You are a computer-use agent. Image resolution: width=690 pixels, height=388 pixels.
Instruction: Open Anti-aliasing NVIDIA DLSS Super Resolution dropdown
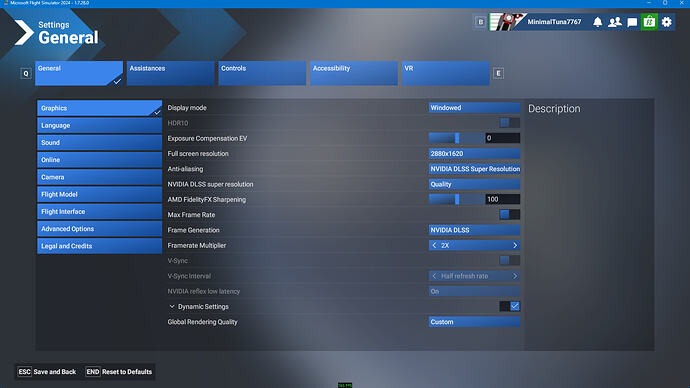(474, 169)
